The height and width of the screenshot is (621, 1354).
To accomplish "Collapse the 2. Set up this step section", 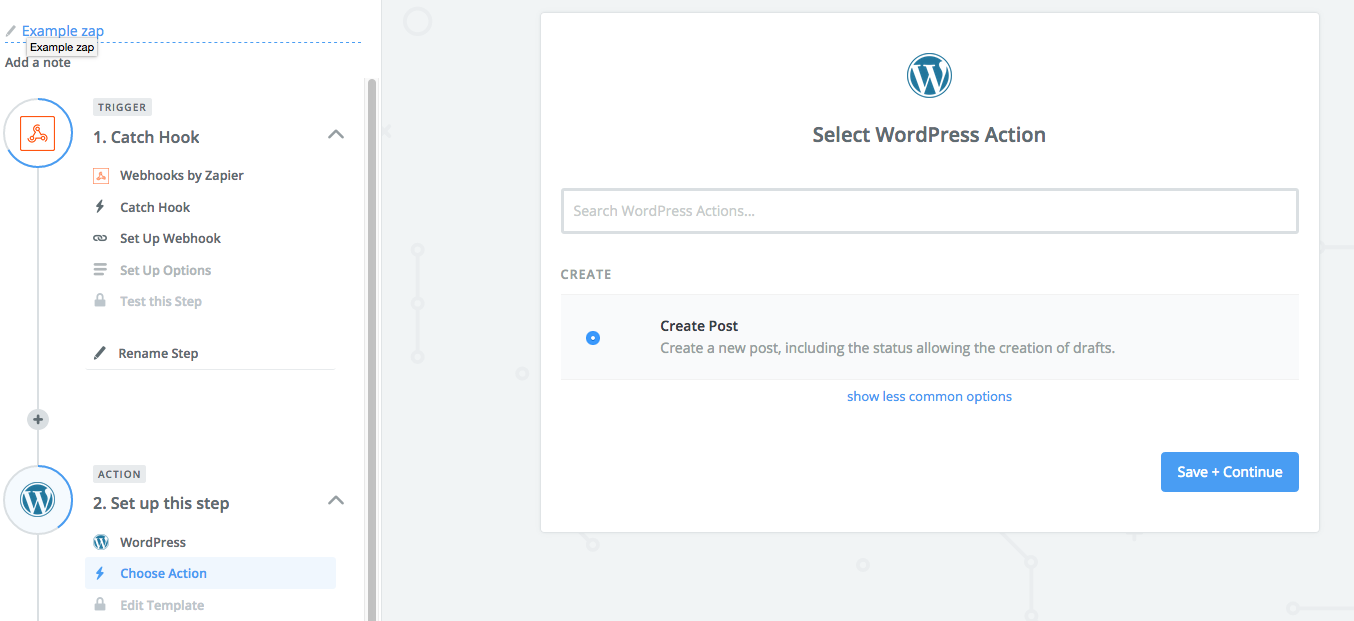I will tap(336, 500).
